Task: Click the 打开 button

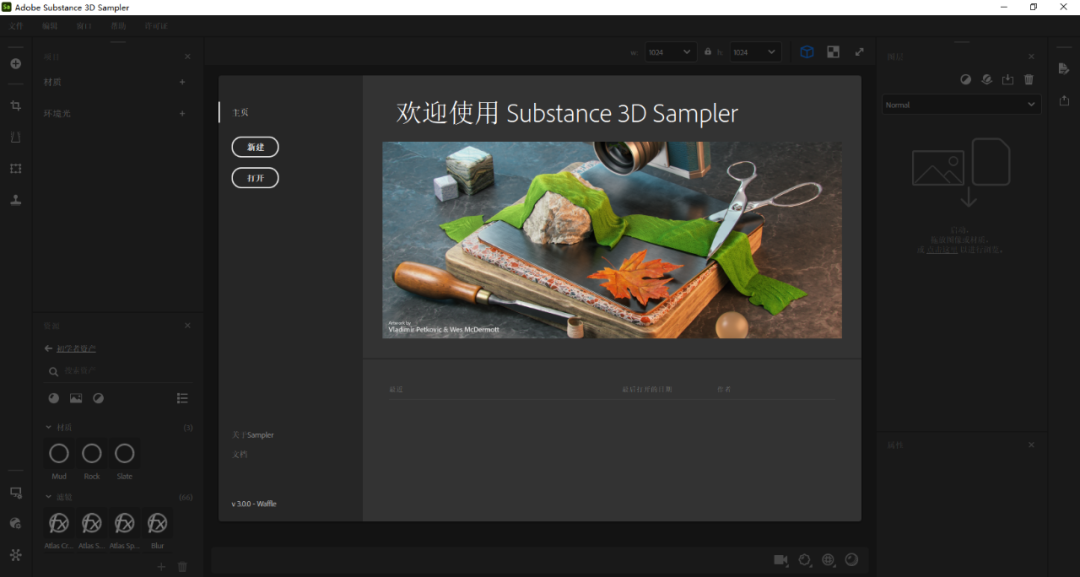Action: [255, 178]
